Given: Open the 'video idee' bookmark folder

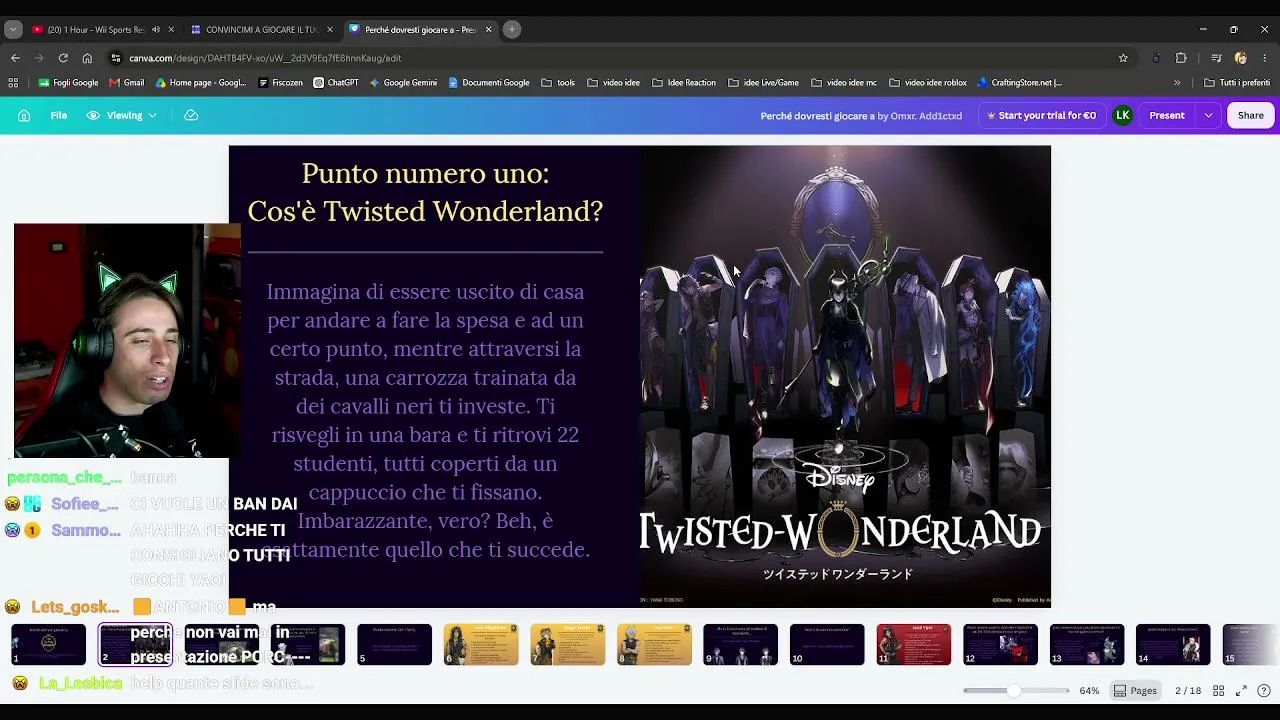Looking at the screenshot, I should coord(612,83).
